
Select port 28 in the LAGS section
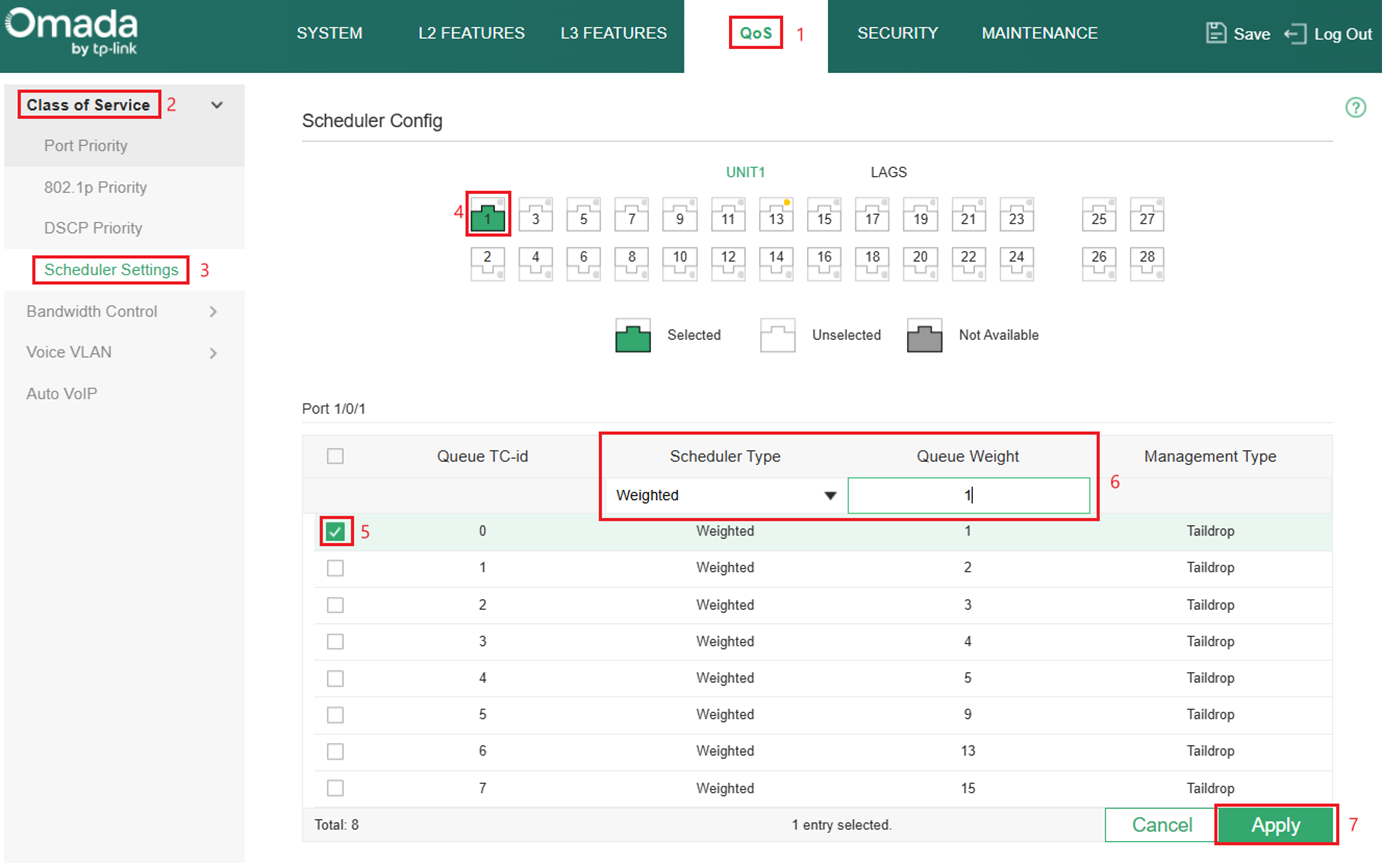pyautogui.click(x=1147, y=263)
